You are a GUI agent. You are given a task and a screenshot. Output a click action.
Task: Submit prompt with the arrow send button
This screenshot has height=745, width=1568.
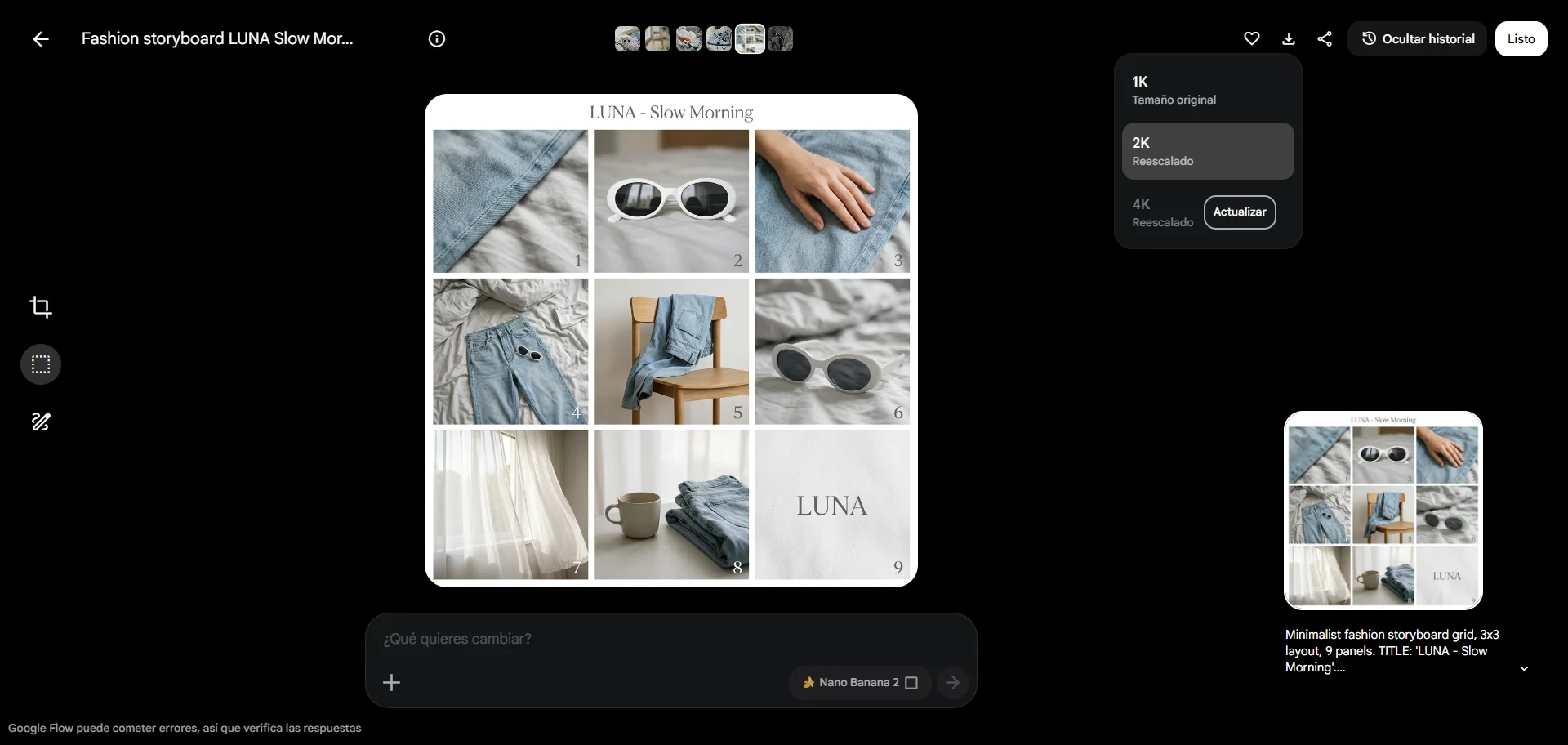pyautogui.click(x=952, y=683)
